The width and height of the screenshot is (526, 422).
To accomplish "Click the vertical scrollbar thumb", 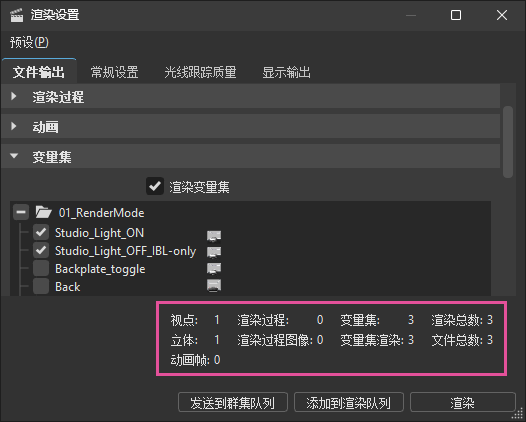I will click(508, 142).
